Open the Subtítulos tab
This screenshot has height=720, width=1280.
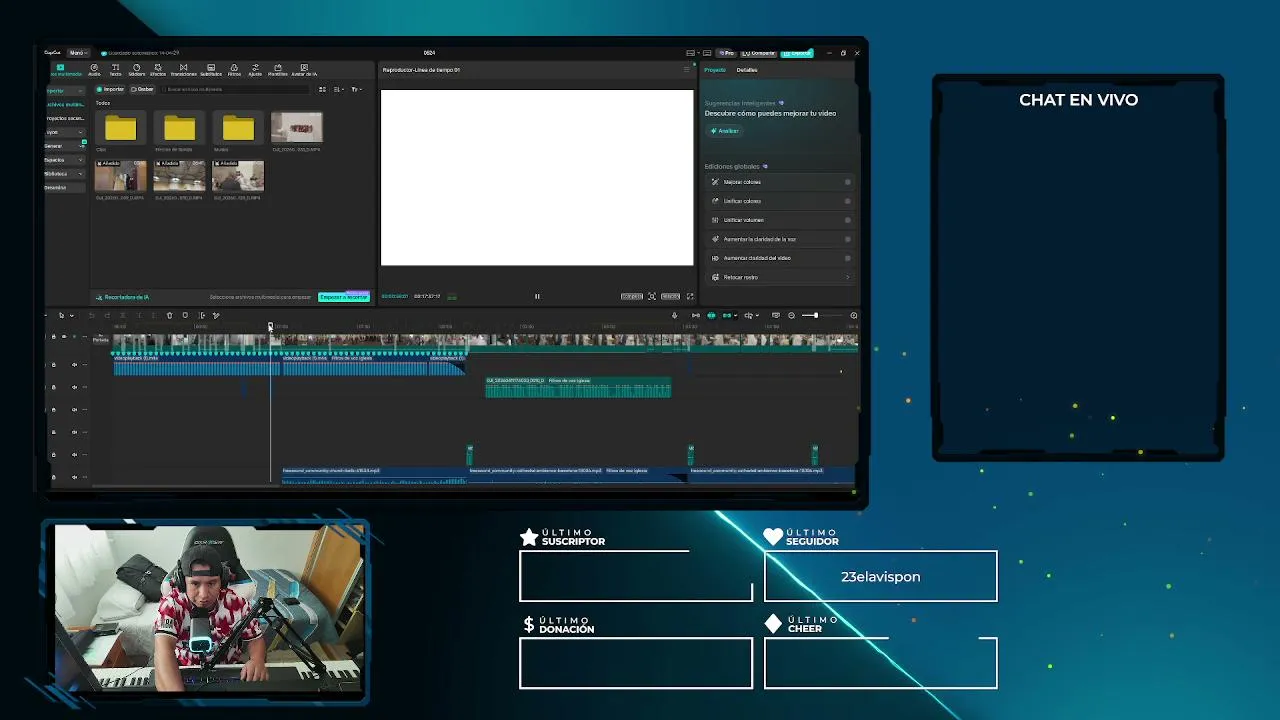tap(210, 70)
